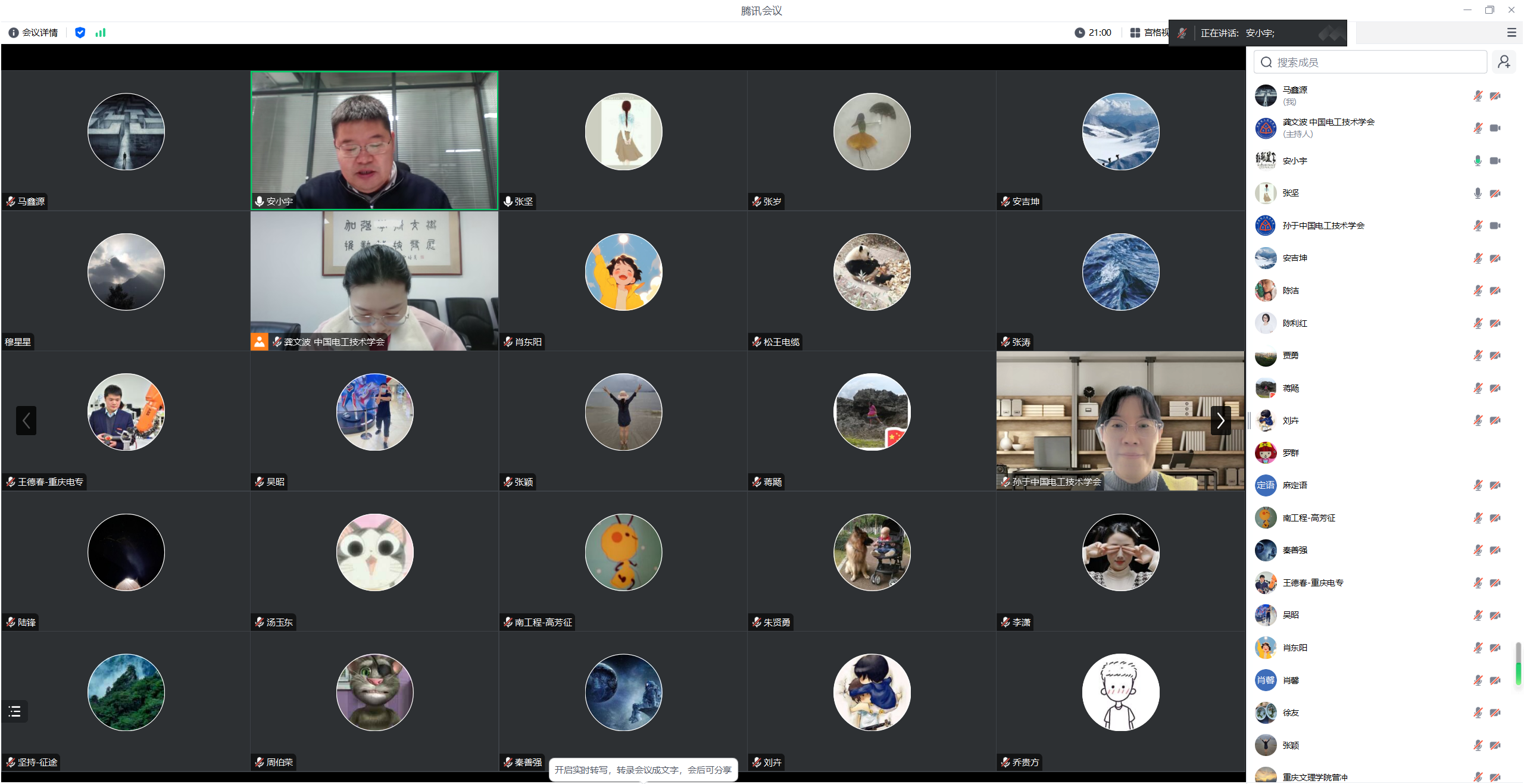Open 会议详情 meeting details
The height and width of the screenshot is (784, 1524).
[39, 33]
